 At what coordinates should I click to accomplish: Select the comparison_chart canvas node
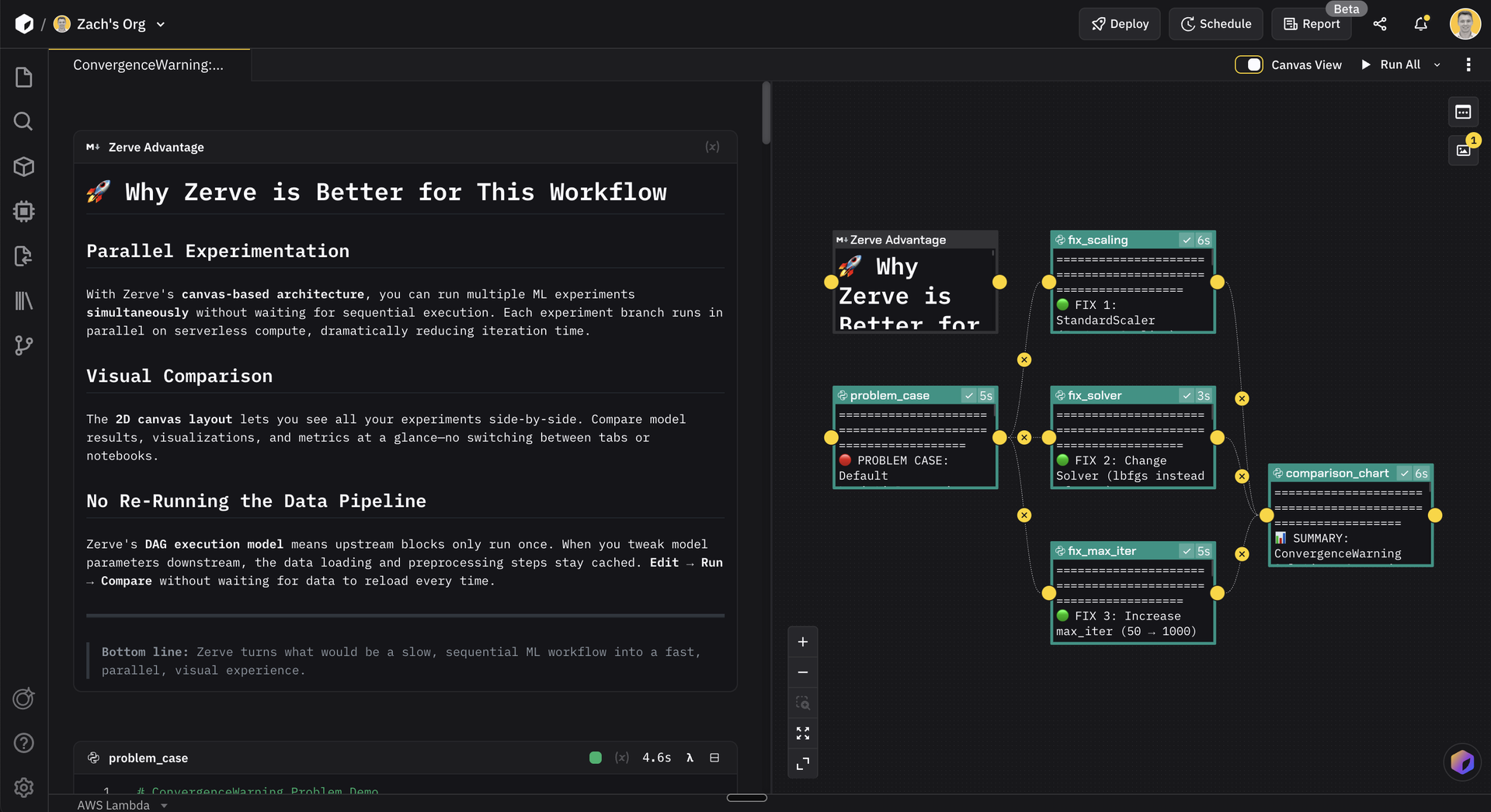1351,515
